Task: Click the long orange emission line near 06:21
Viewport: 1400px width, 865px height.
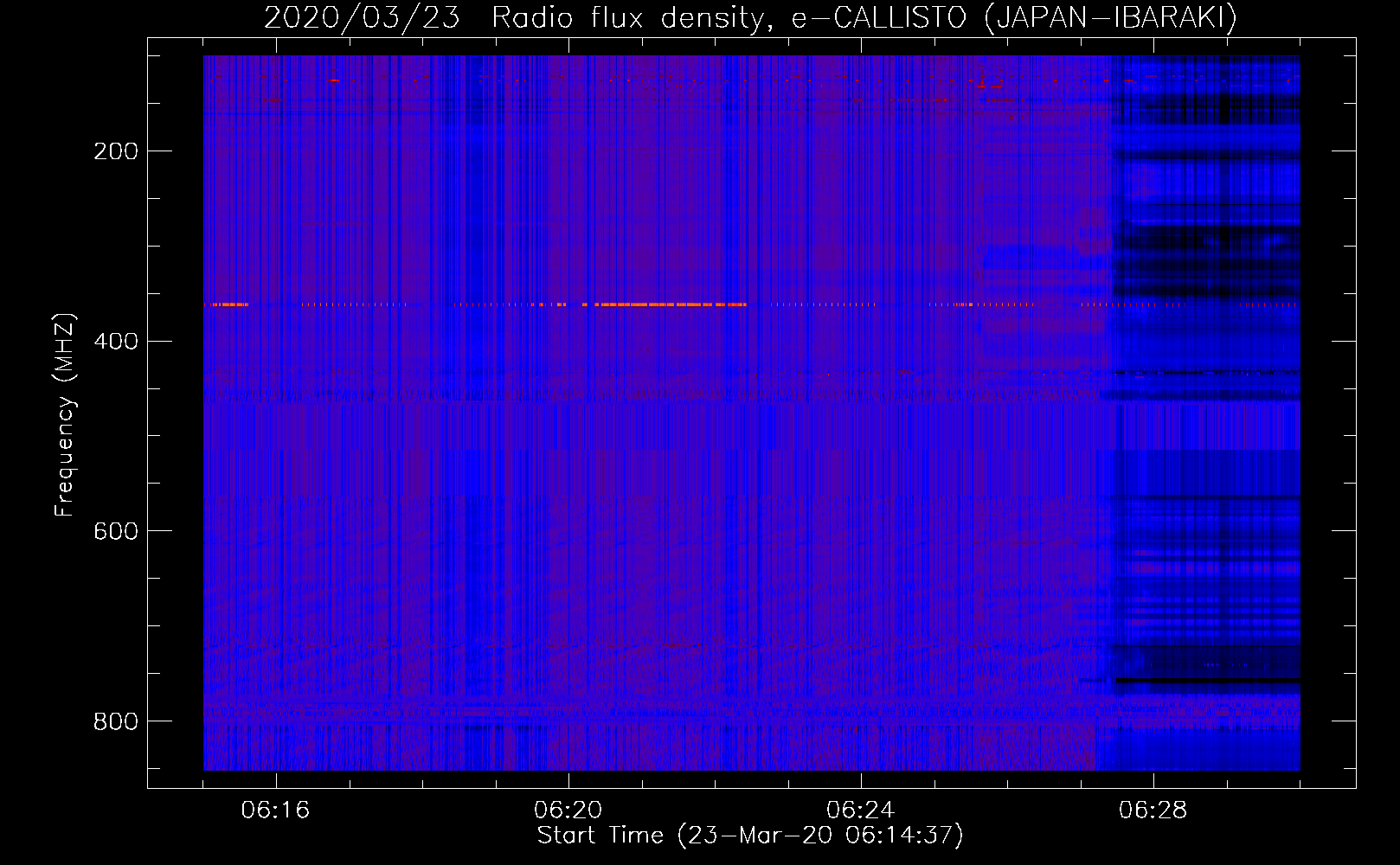Action: pyautogui.click(x=671, y=304)
